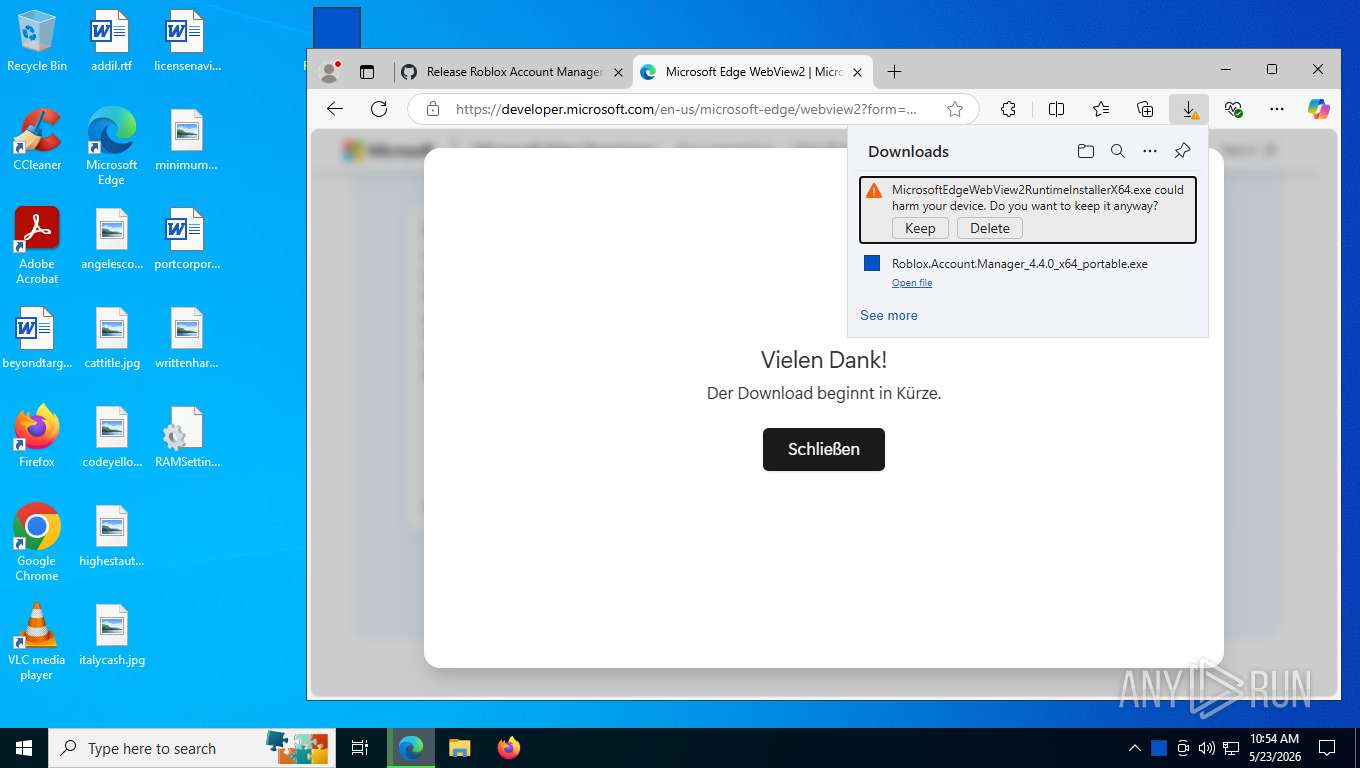Open Task View on the taskbar
This screenshot has width=1360, height=768.
pyautogui.click(x=360, y=748)
